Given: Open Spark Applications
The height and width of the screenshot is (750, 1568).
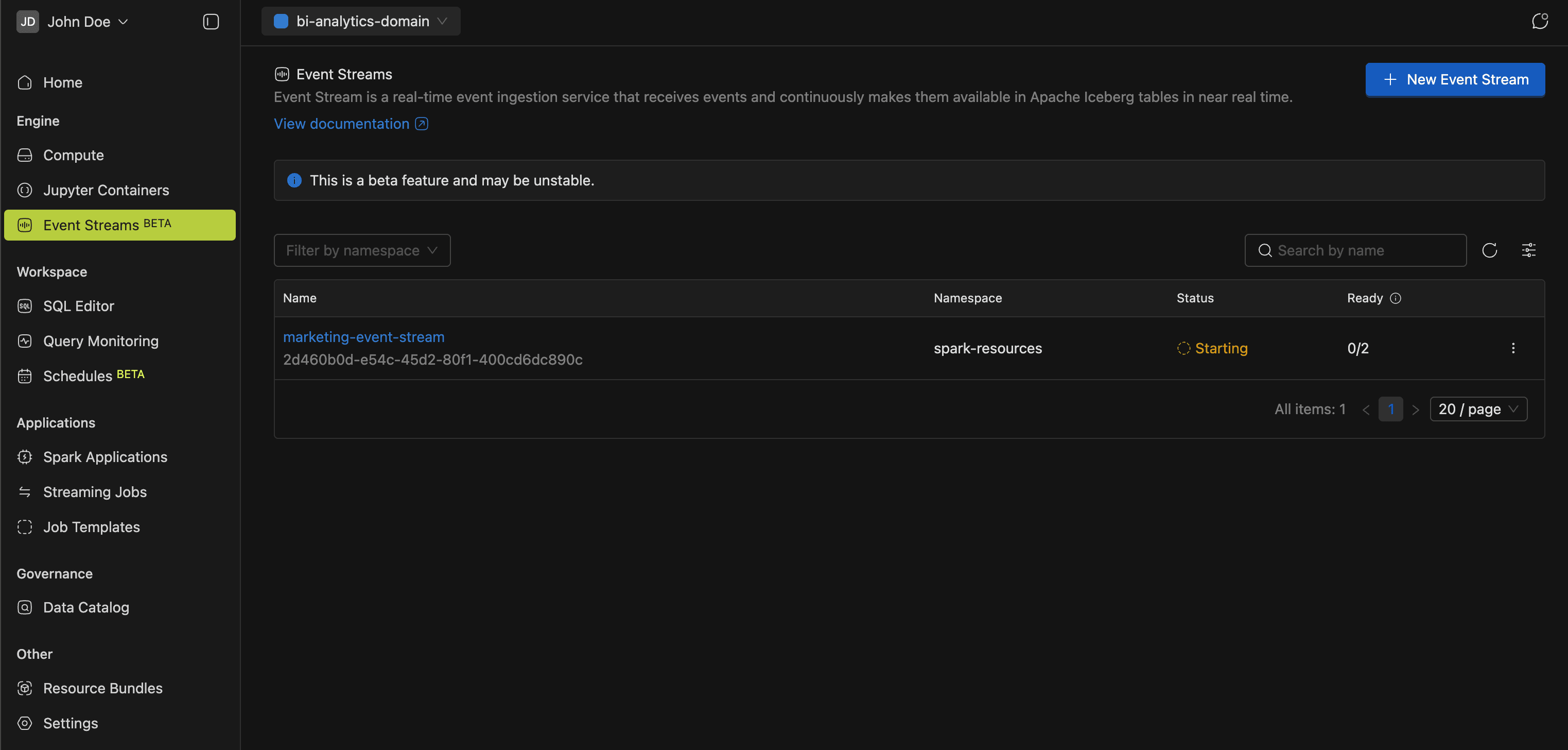Looking at the screenshot, I should [x=106, y=456].
